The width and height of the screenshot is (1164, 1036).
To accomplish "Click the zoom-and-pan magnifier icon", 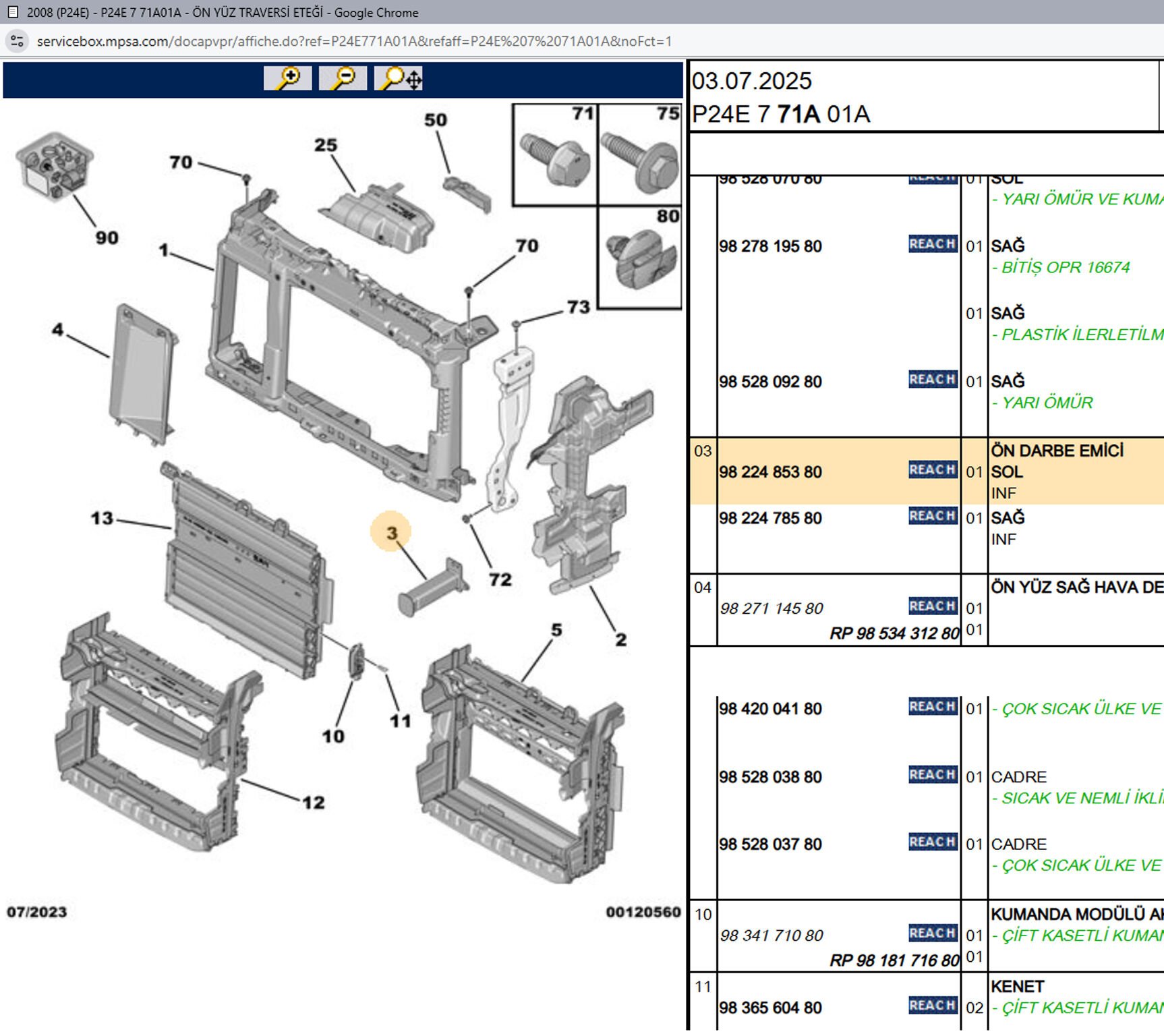I will pos(399,78).
